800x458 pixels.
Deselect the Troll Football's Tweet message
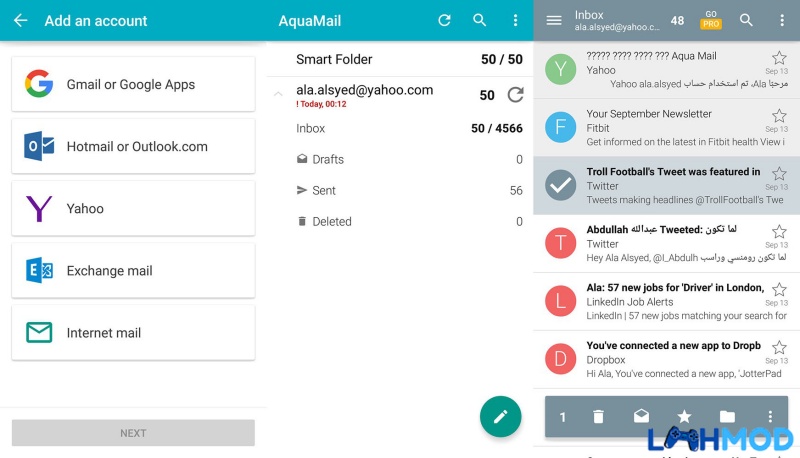click(560, 185)
